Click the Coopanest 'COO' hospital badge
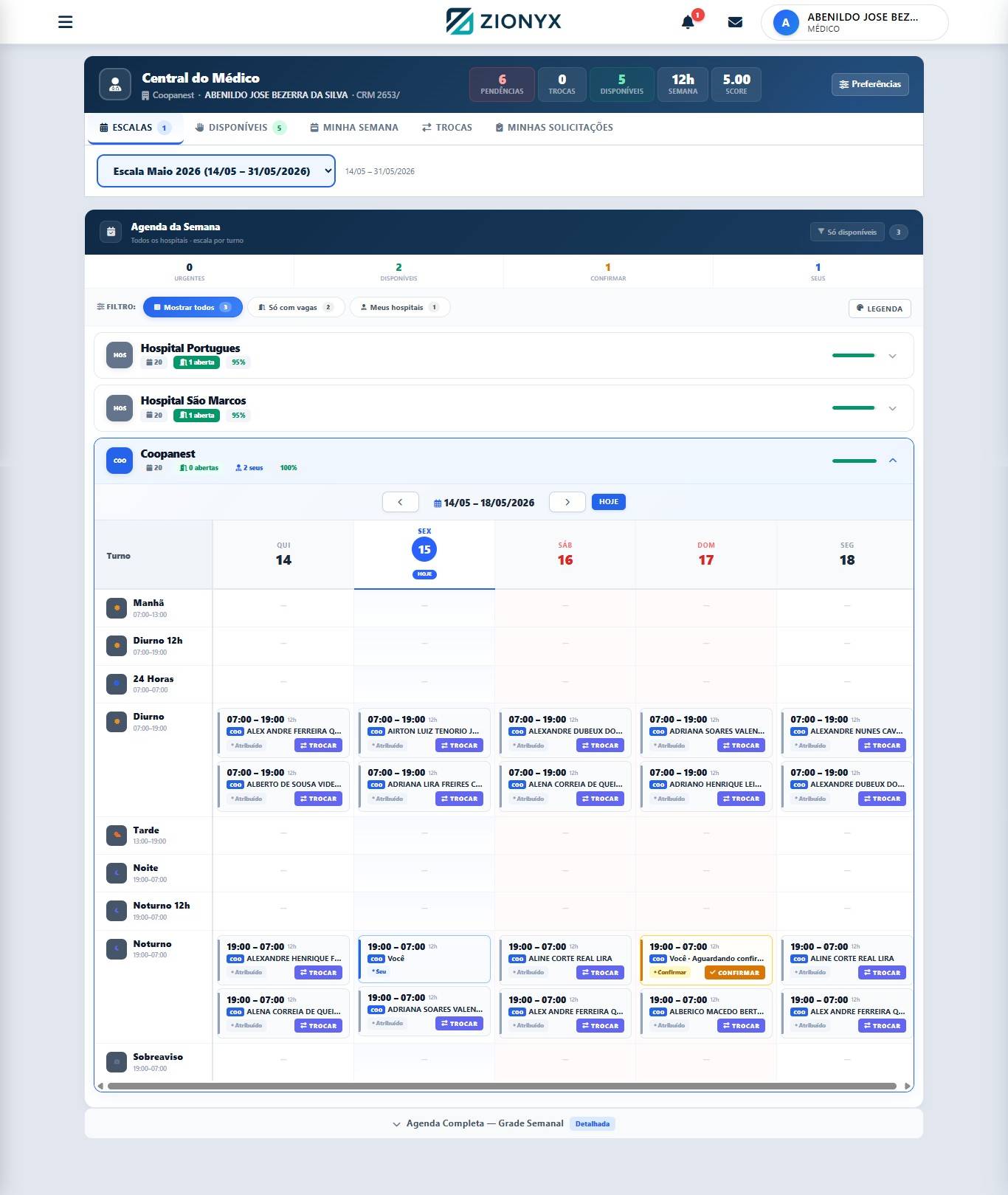Image resolution: width=1008 pixels, height=1195 pixels. pyautogui.click(x=120, y=461)
